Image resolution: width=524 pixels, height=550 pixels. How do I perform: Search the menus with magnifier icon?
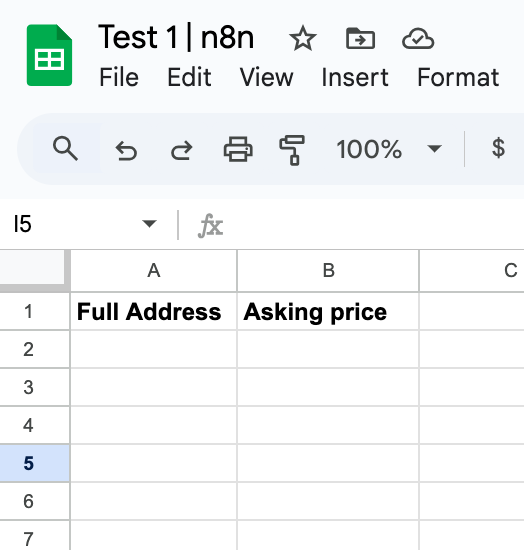65,149
